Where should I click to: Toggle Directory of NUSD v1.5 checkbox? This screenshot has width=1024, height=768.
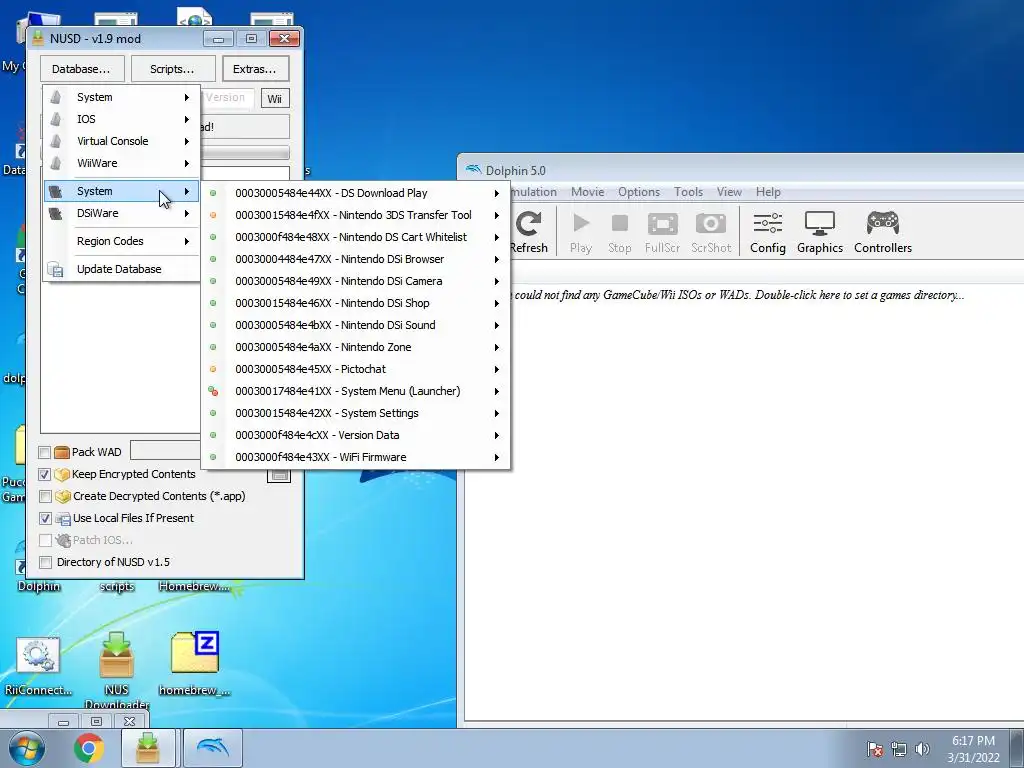tap(45, 562)
